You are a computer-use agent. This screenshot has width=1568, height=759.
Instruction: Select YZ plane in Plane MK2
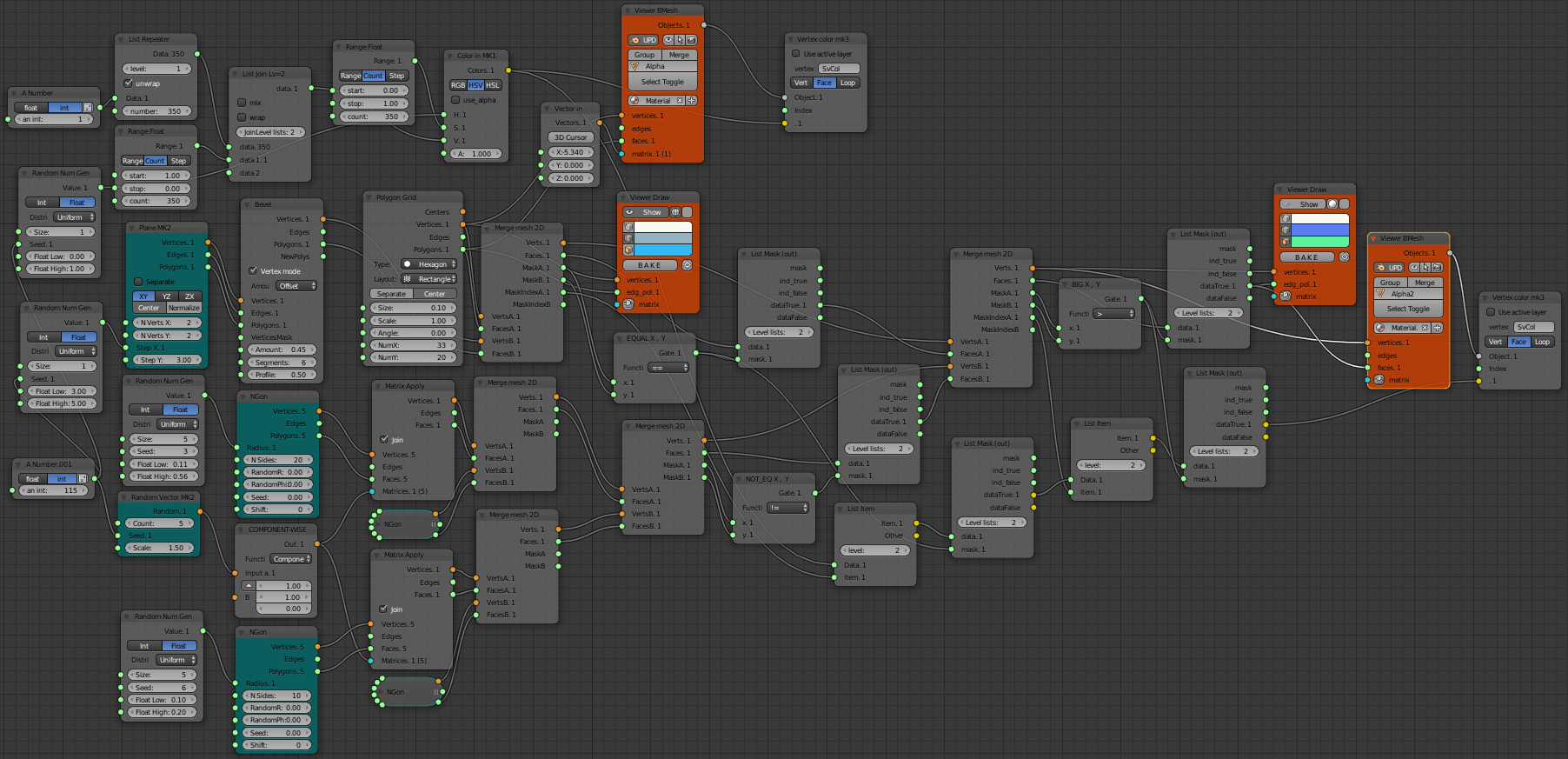[167, 296]
